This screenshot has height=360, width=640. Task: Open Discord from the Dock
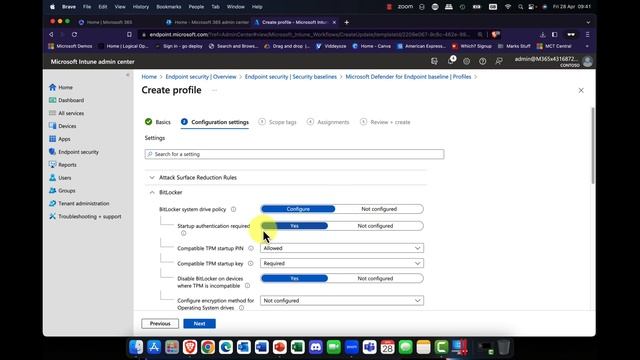316,347
